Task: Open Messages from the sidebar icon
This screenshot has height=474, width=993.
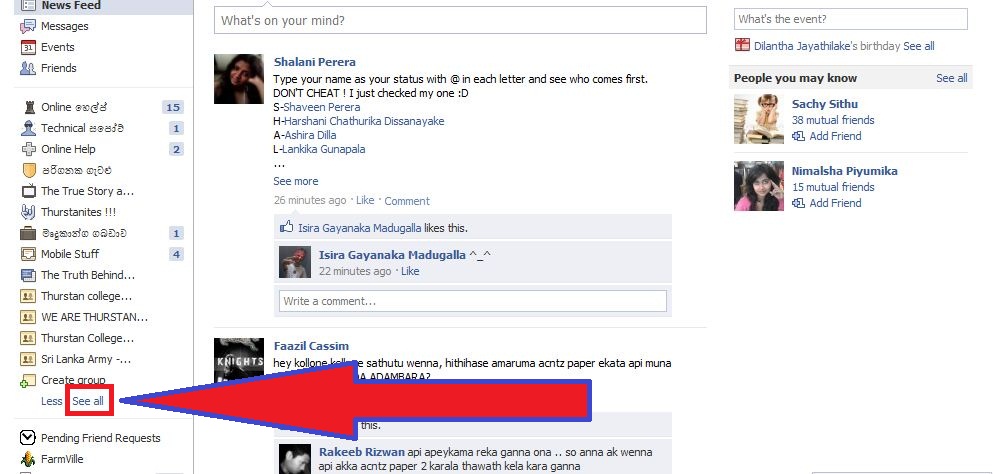Action: coord(28,26)
